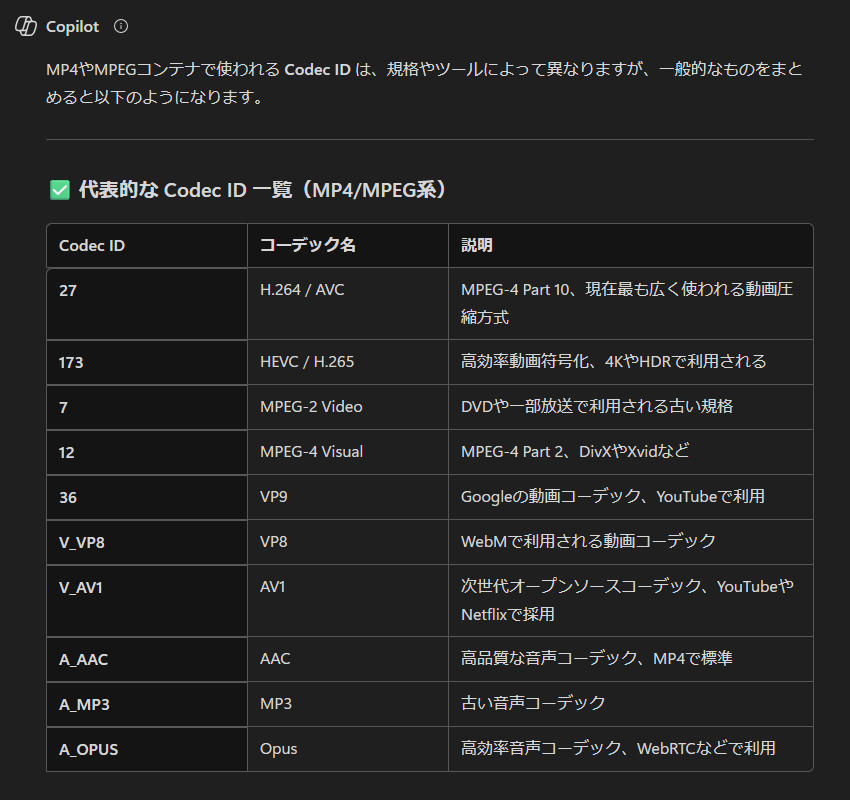Select the Codec ID cell 'A_AAC'
Screen dimensions: 850x800
point(147,659)
